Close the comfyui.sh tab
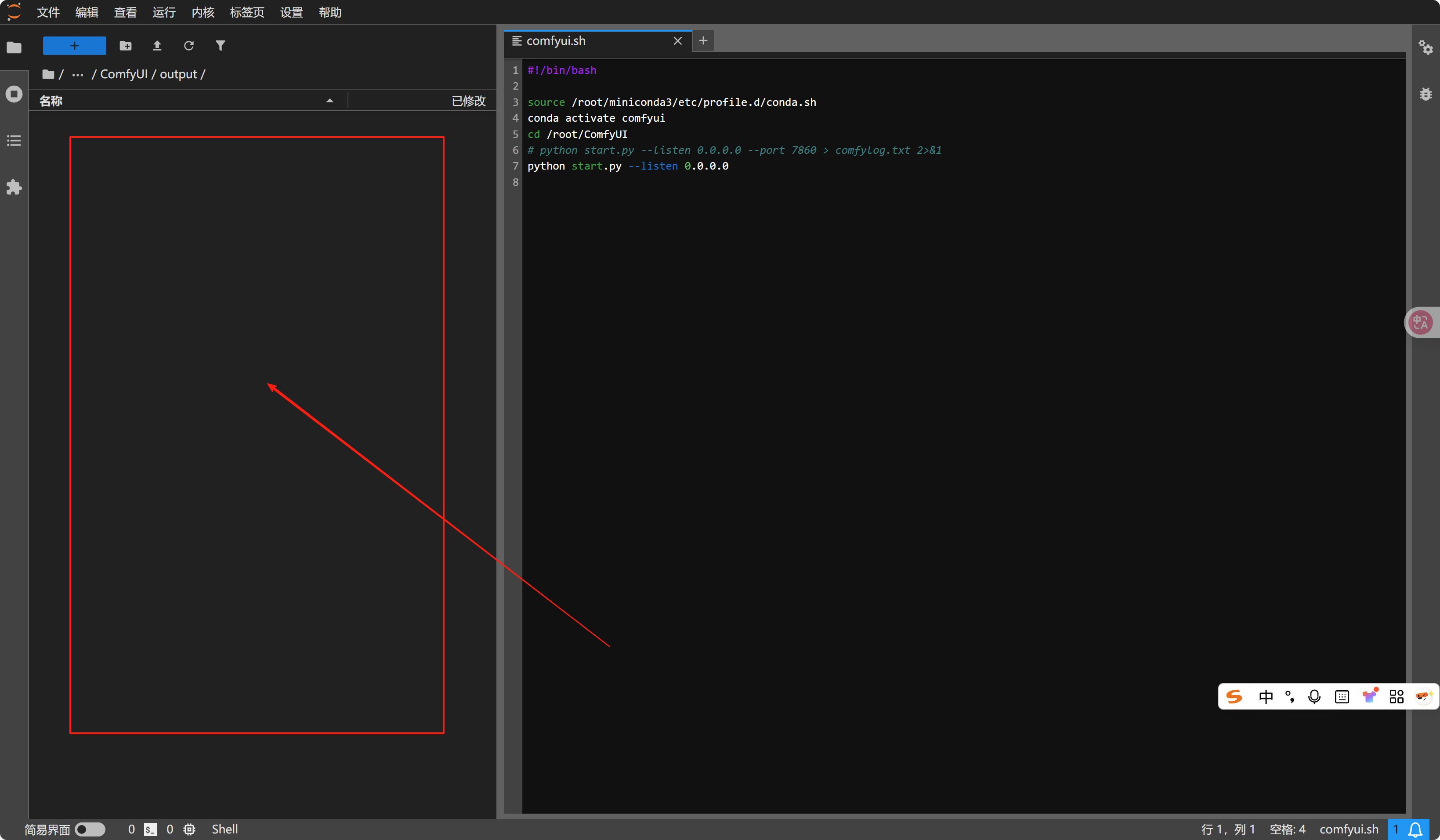The height and width of the screenshot is (840, 1440). (x=678, y=40)
